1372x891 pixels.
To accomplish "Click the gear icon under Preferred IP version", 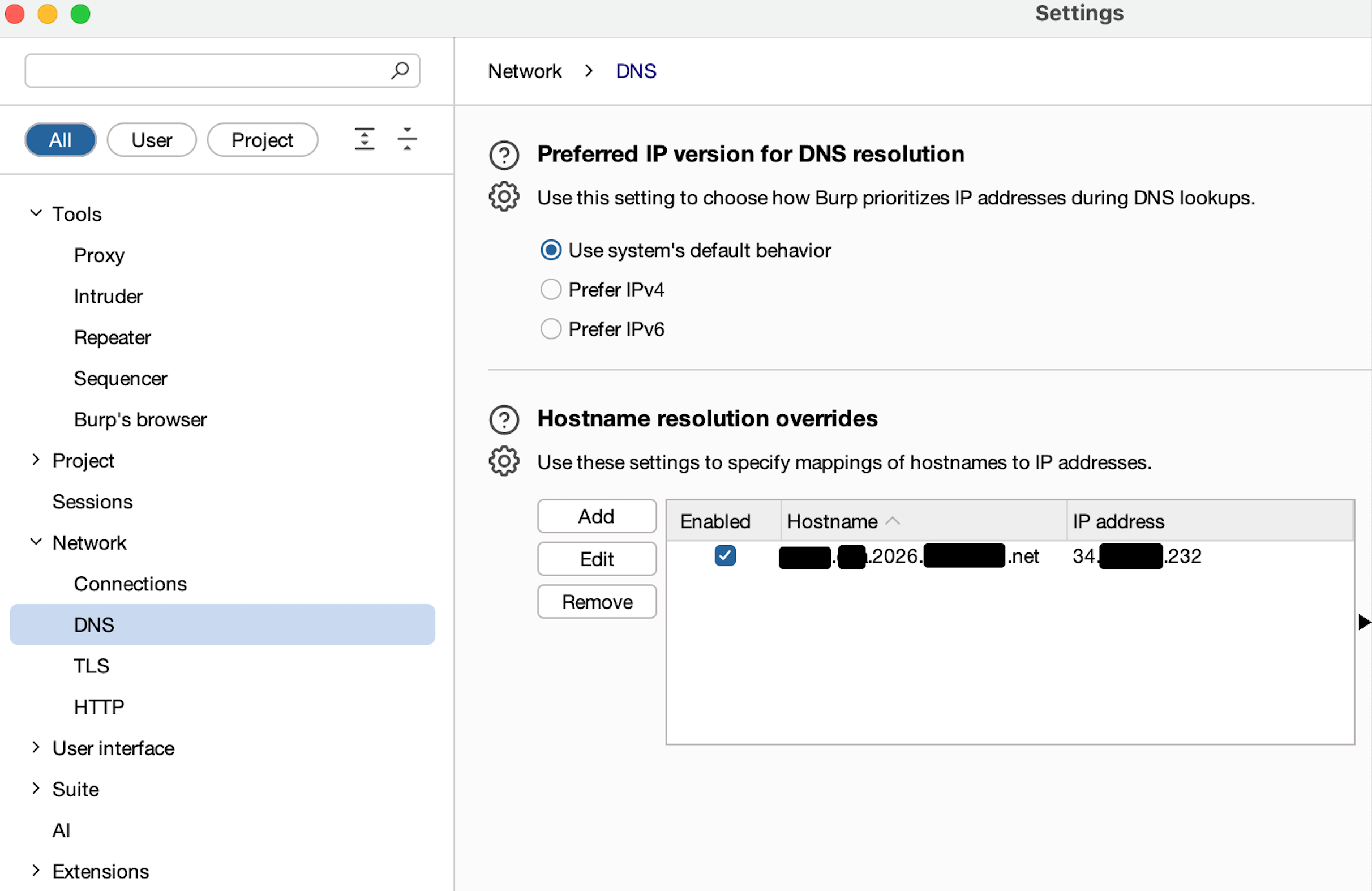I will 504,197.
